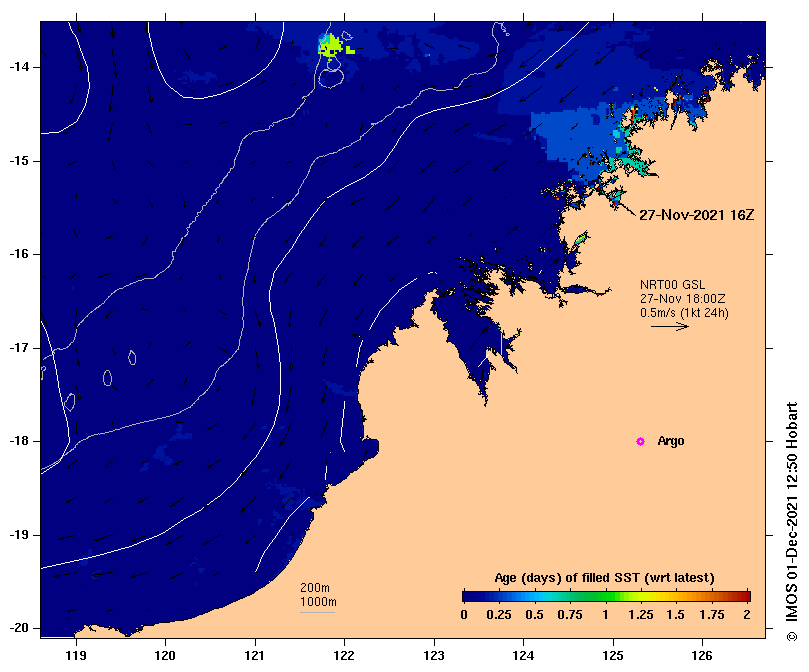The image size is (809, 672).
Task: Click the 0.5m/s reference velocity arrow
Action: click(x=669, y=327)
